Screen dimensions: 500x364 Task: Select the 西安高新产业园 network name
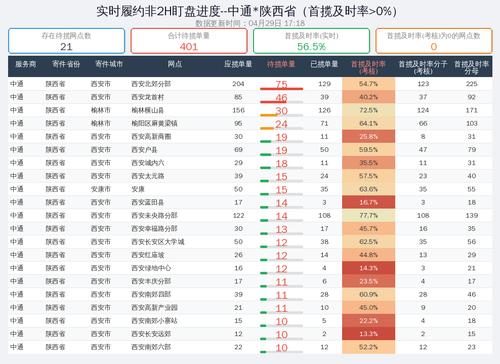pos(154,308)
